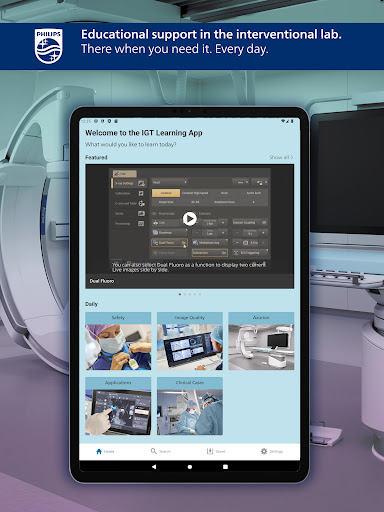The height and width of the screenshot is (512, 384).
Task: Open the Applications category tile
Action: (118, 406)
